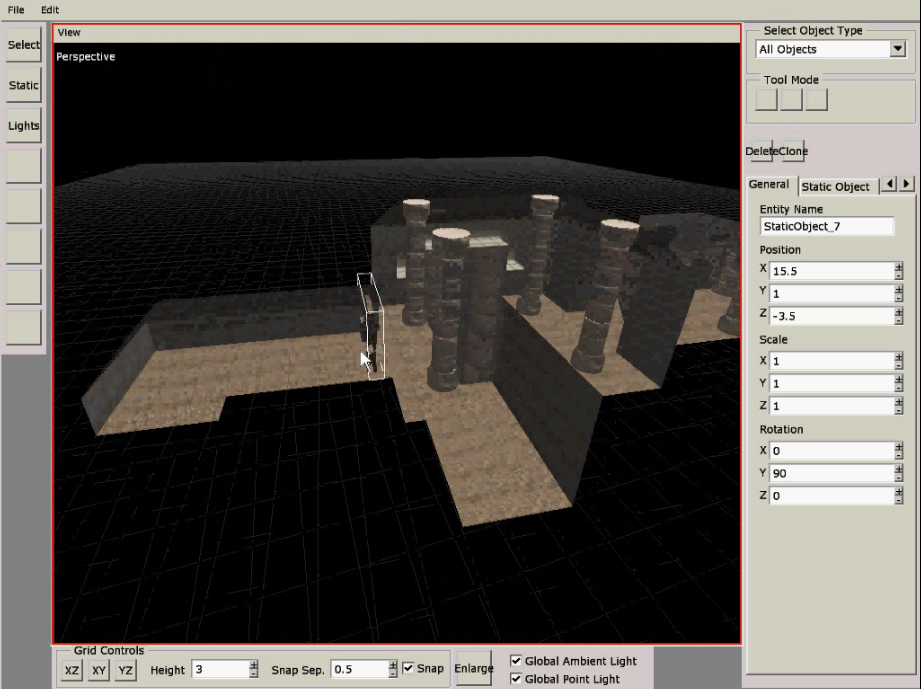Switch grid to YZ plane
The width and height of the screenshot is (921, 689).
125,670
